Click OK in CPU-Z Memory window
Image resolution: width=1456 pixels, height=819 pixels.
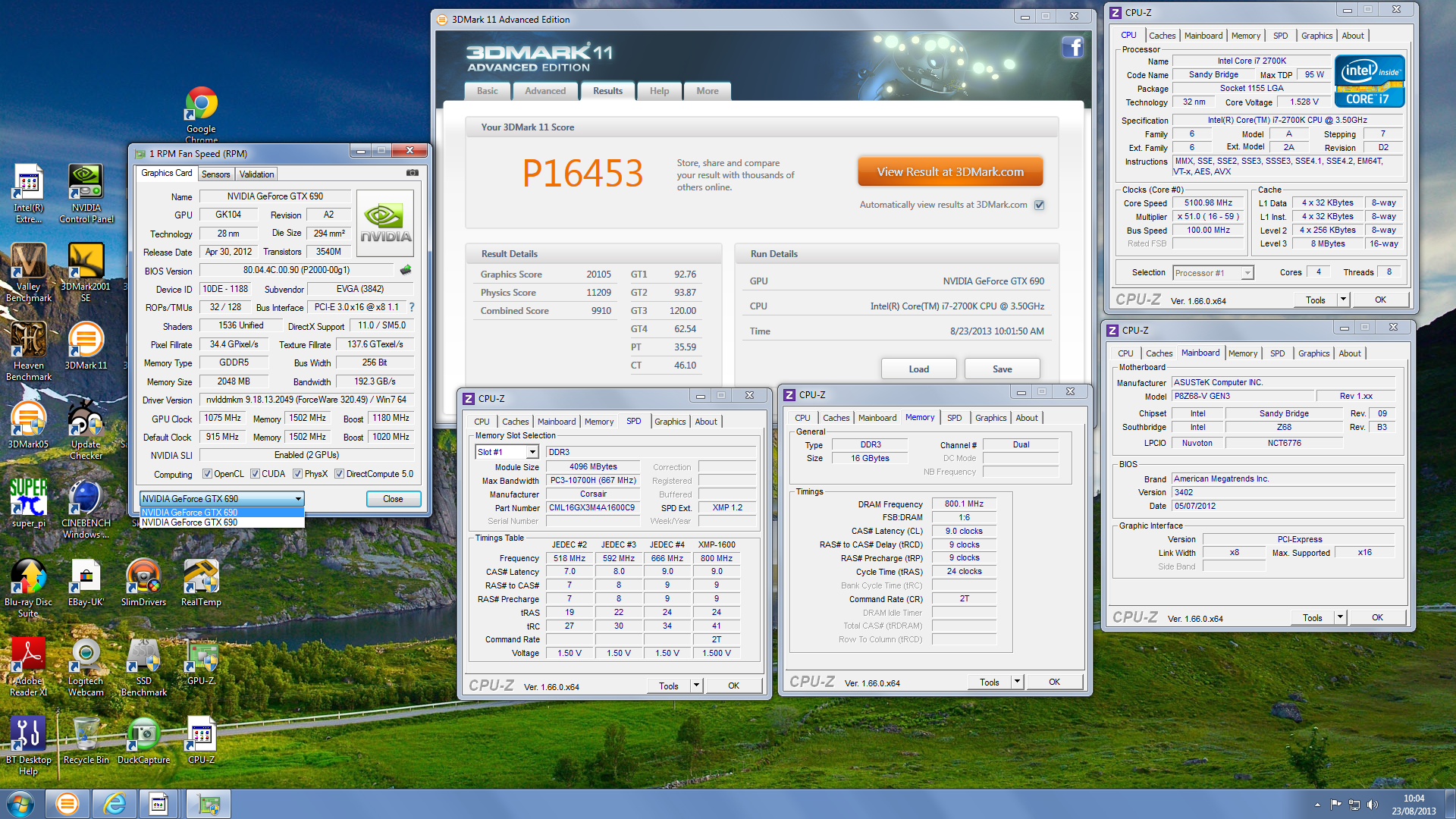click(1054, 682)
